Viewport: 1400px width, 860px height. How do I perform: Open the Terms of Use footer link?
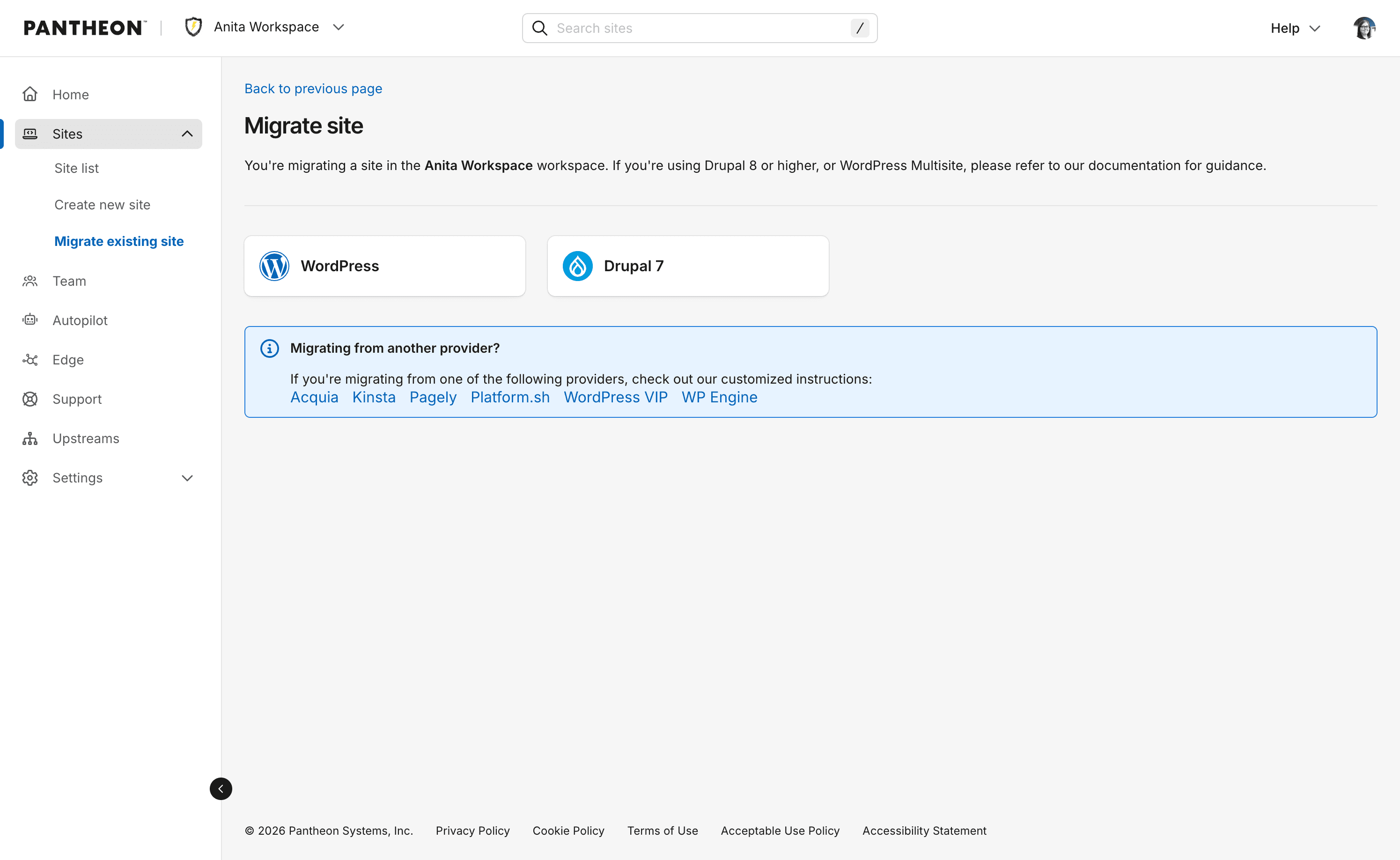pos(663,830)
